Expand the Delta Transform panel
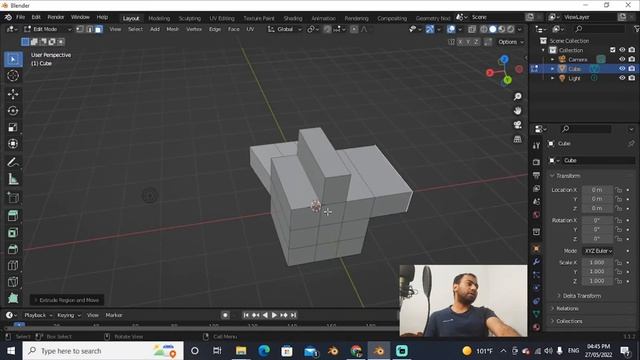640x360 pixels. [x=582, y=296]
